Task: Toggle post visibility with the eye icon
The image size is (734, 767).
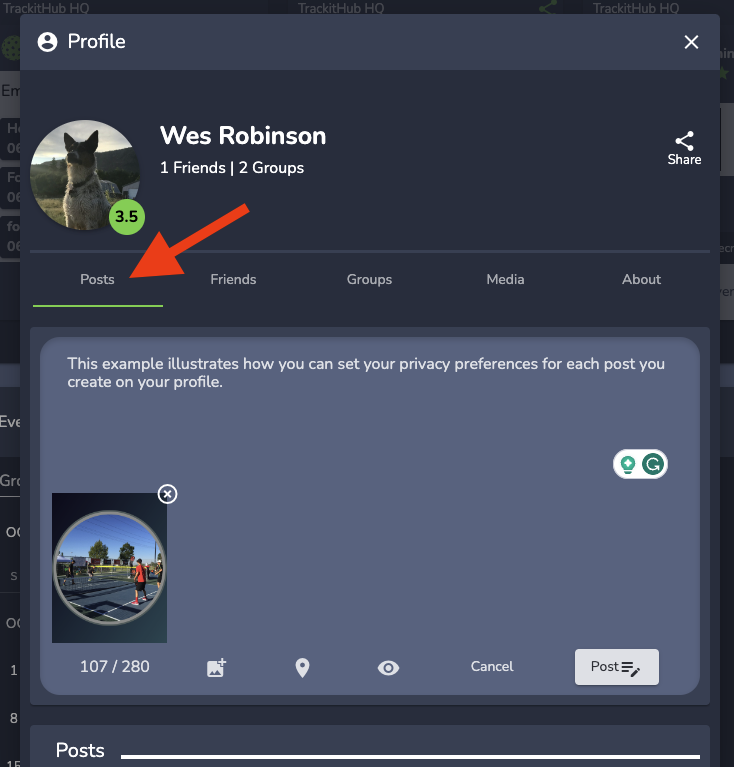Action: (388, 668)
